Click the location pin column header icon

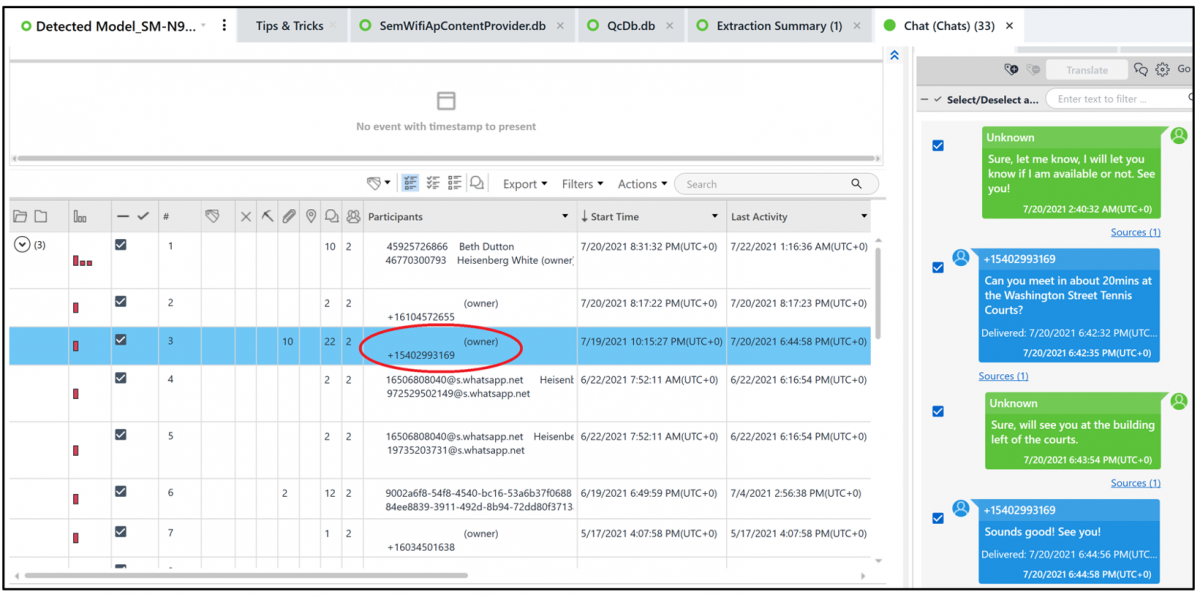[x=312, y=215]
